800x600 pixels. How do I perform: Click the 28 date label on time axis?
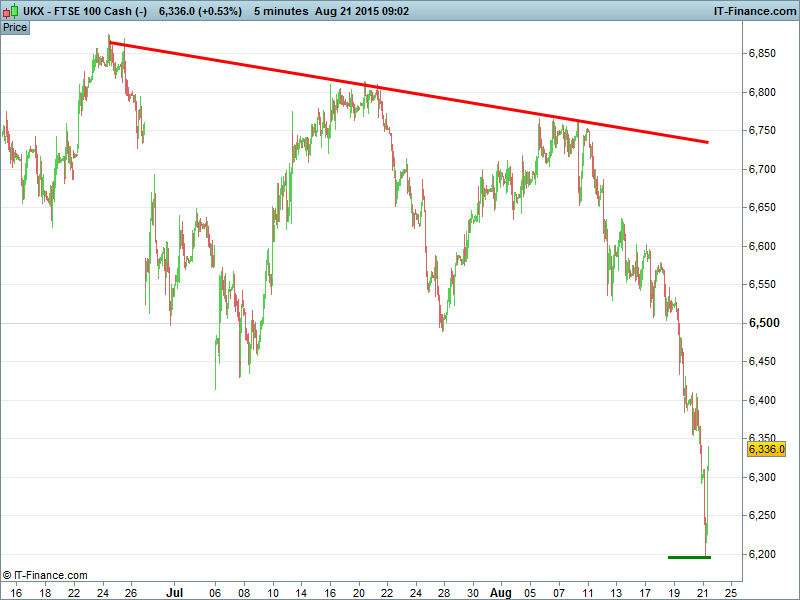(x=444, y=593)
